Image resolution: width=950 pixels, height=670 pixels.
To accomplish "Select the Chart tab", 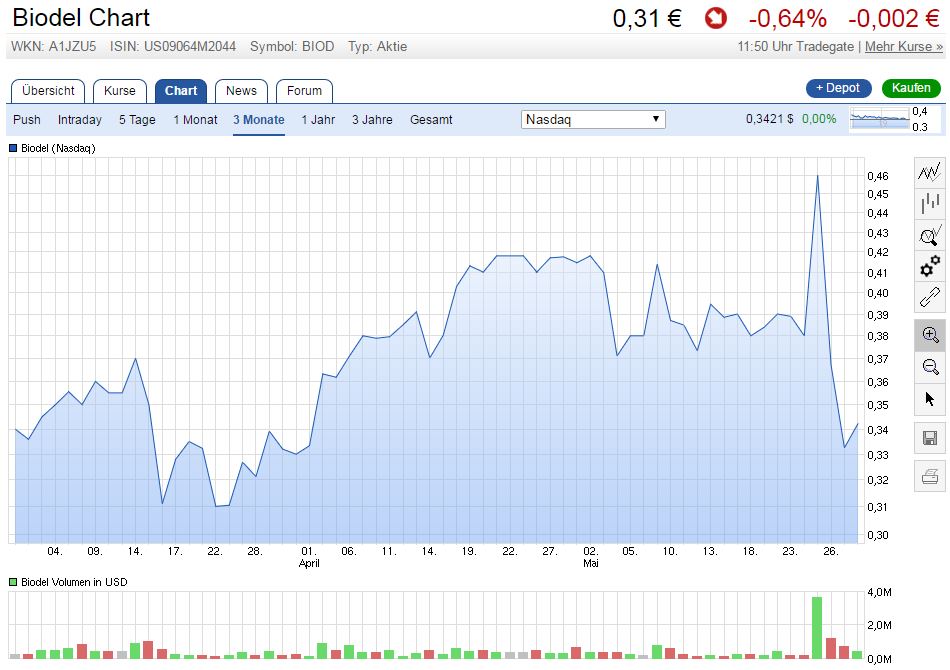I will 181,91.
